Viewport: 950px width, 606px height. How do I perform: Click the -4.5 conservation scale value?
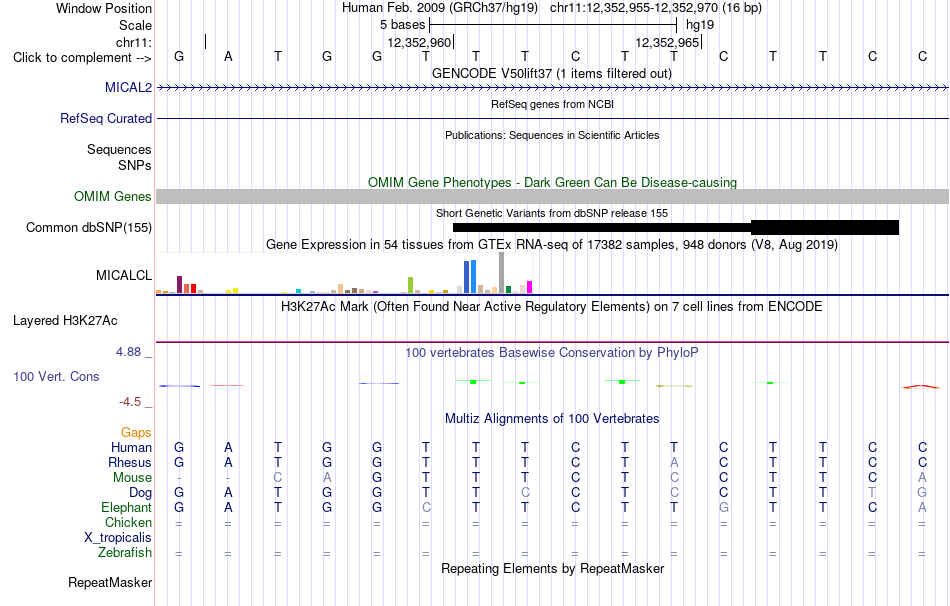pyautogui.click(x=130, y=402)
